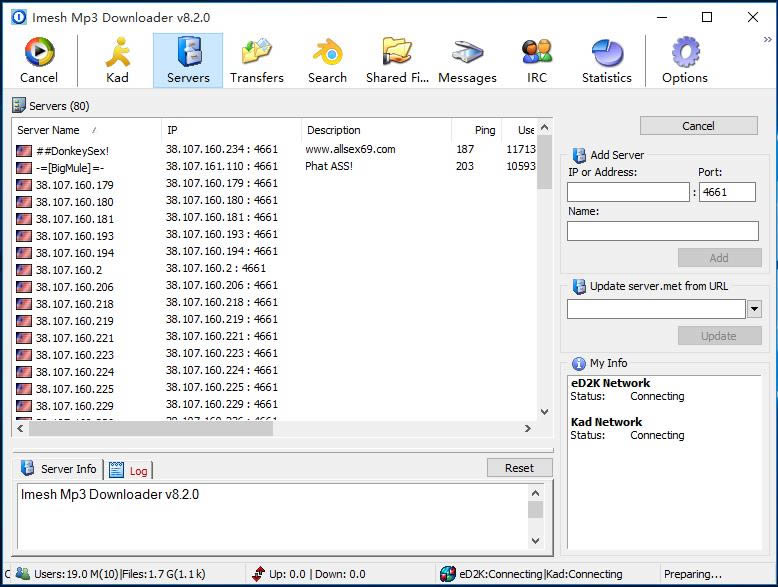Click IP cell 38.107.160.224 : 4661
Viewport: 778px width, 587px height.
(x=222, y=370)
